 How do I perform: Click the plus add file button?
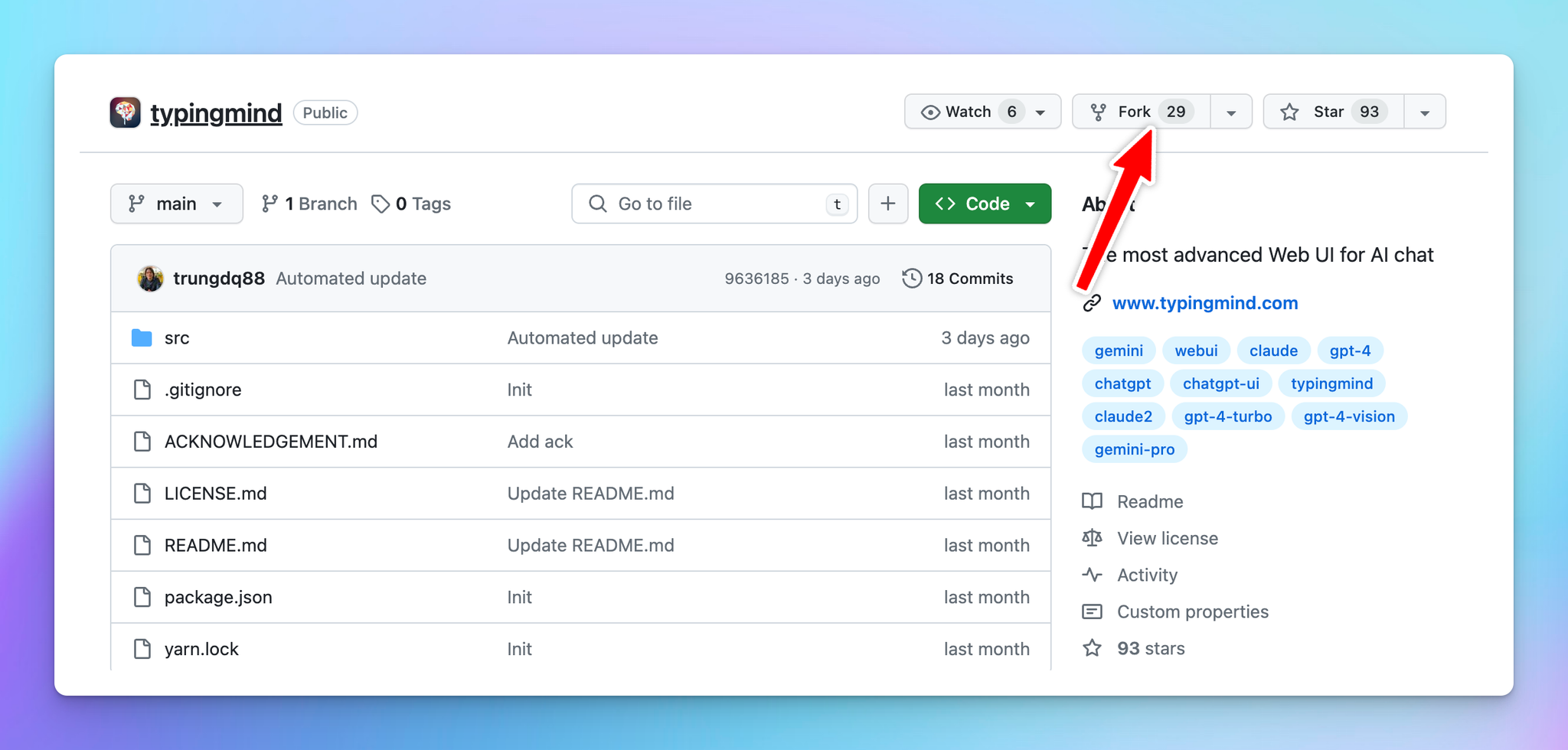click(888, 204)
